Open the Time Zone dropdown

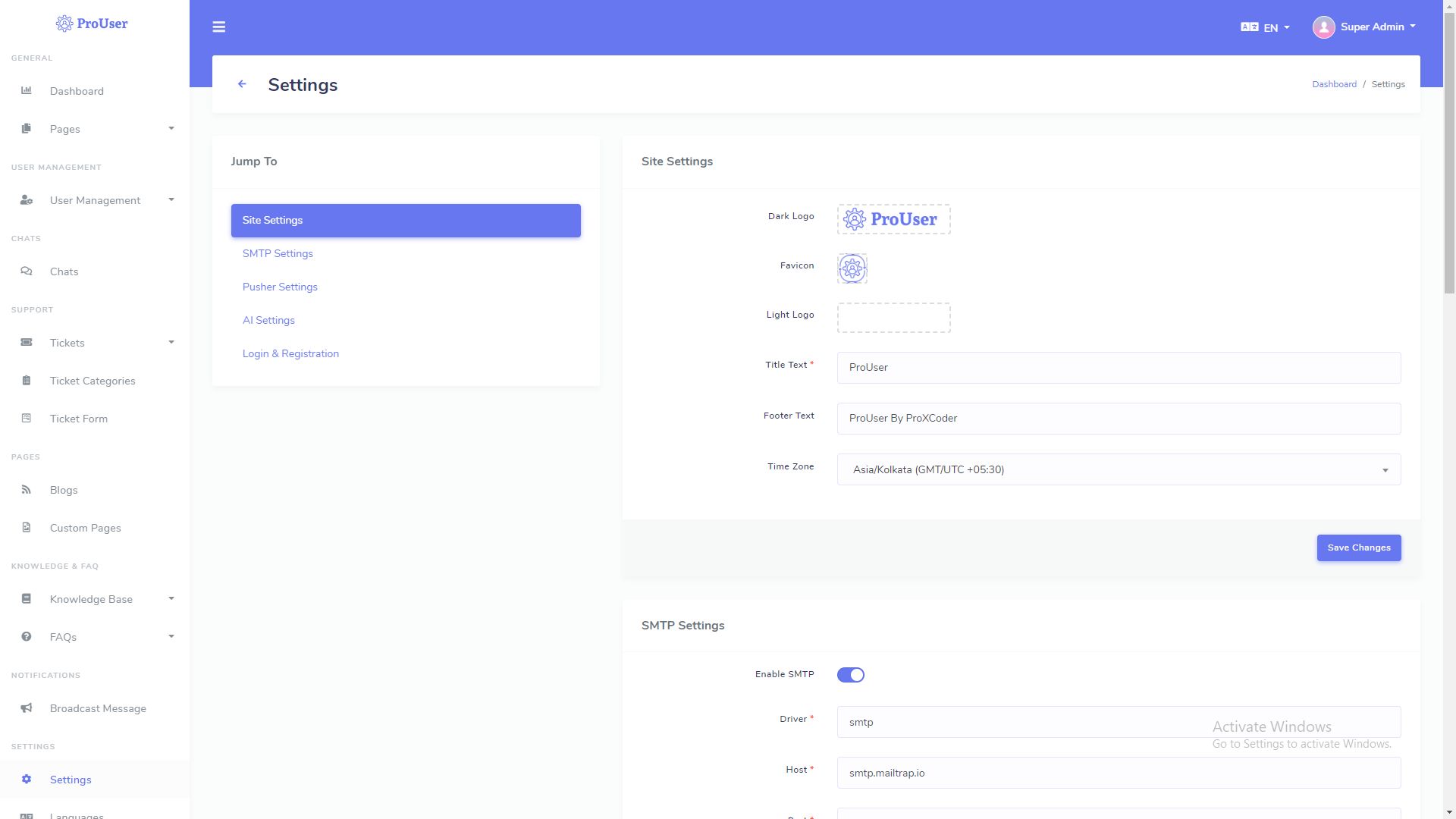(1118, 469)
